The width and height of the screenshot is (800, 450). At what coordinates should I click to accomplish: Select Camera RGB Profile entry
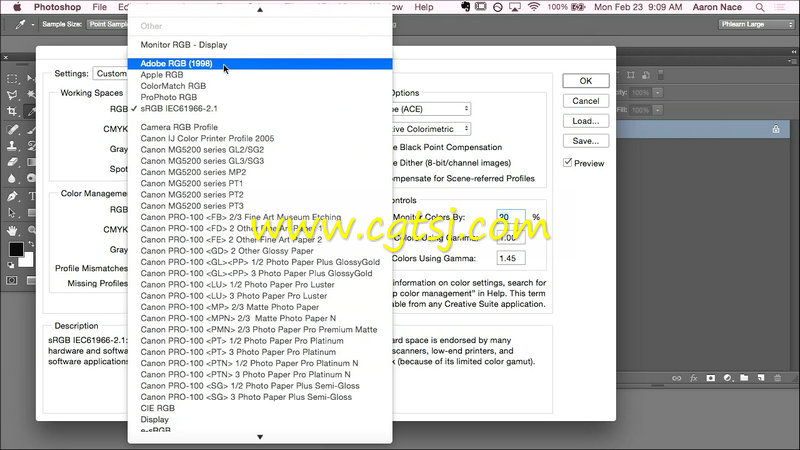click(x=260, y=127)
